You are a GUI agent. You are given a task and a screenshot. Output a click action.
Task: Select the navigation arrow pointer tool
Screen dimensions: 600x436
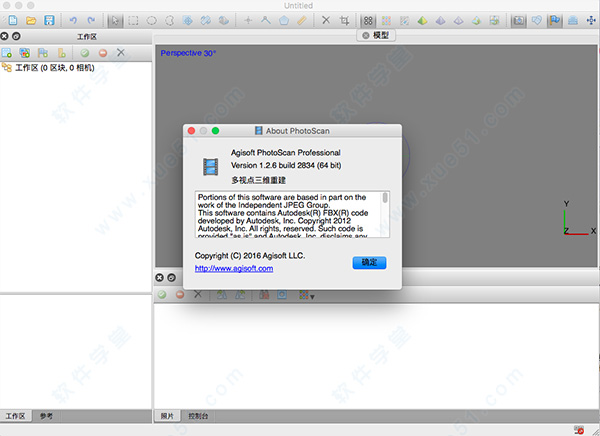point(115,20)
